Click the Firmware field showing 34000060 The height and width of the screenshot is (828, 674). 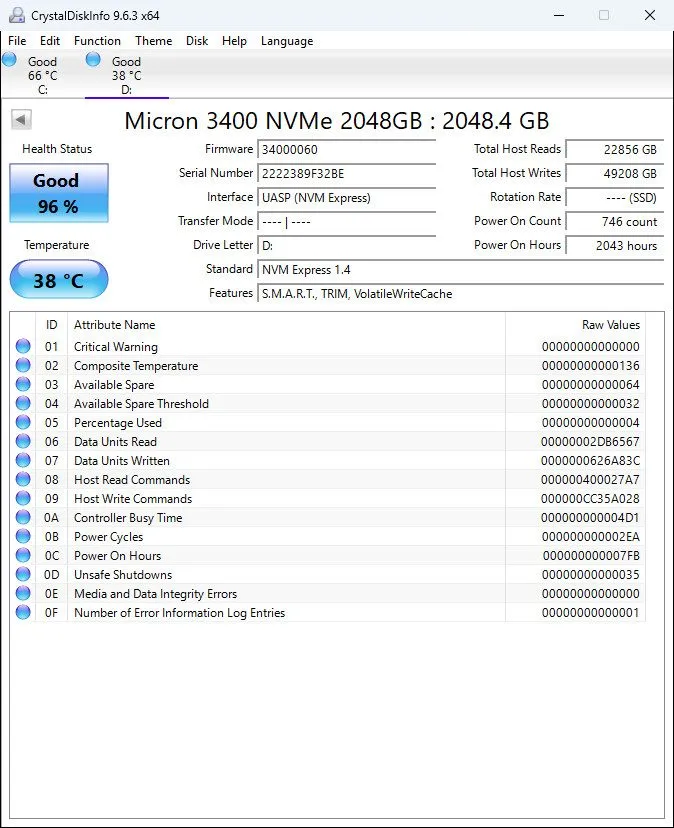[x=347, y=149]
